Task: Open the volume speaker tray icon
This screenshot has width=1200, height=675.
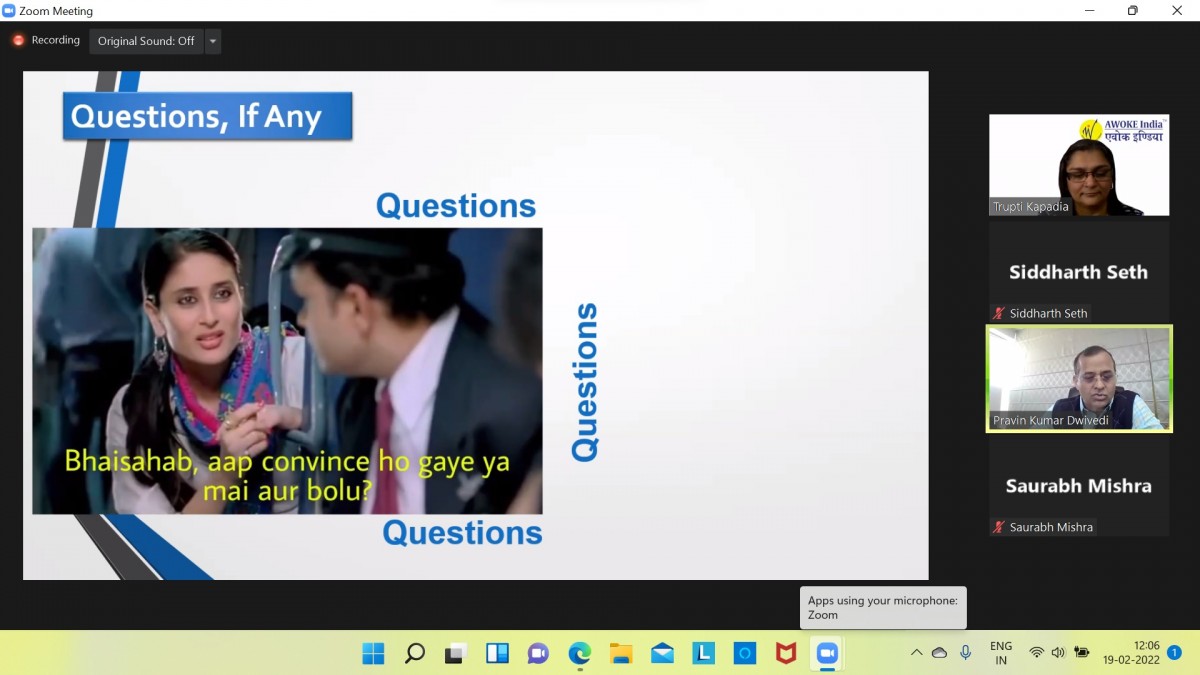Action: [x=1058, y=653]
